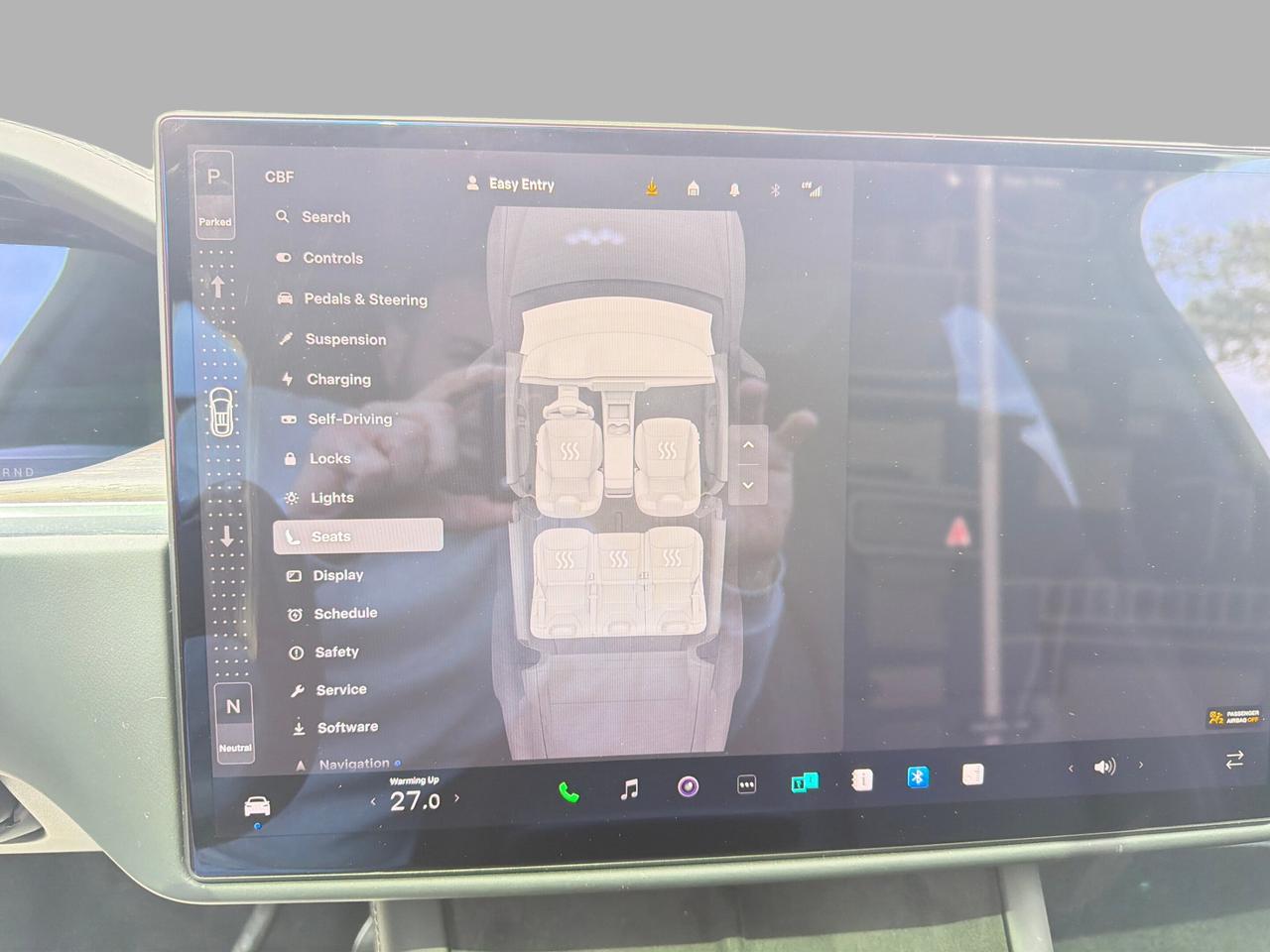Open the Controls menu
The height and width of the screenshot is (952, 1270).
[319, 258]
